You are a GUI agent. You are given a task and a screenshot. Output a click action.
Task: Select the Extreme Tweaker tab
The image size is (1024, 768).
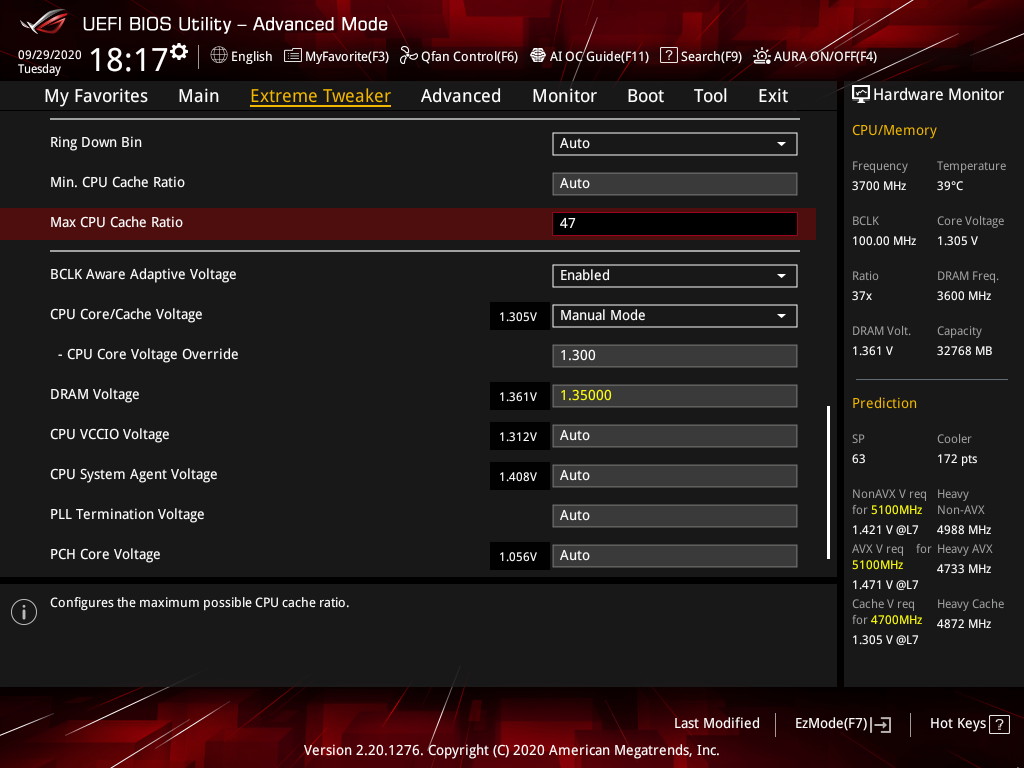321,96
